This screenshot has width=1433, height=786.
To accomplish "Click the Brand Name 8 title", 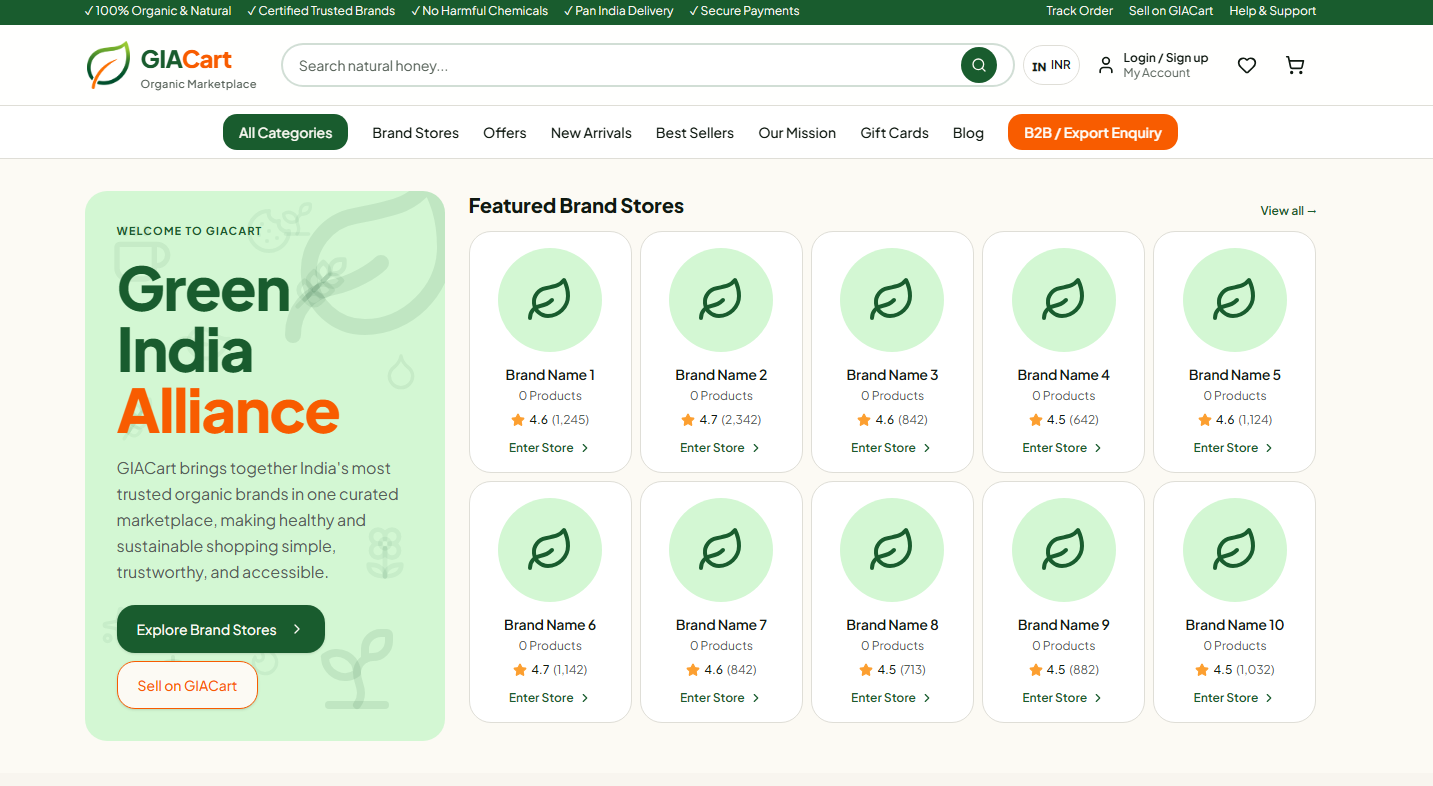I will [x=892, y=625].
